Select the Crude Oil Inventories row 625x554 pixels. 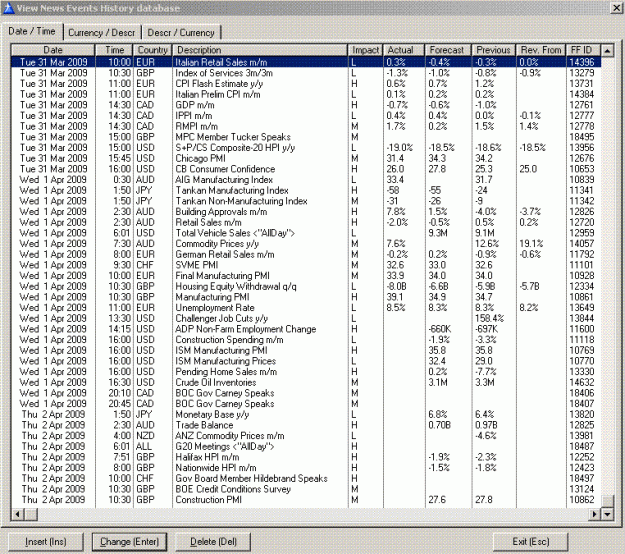tap(306, 383)
